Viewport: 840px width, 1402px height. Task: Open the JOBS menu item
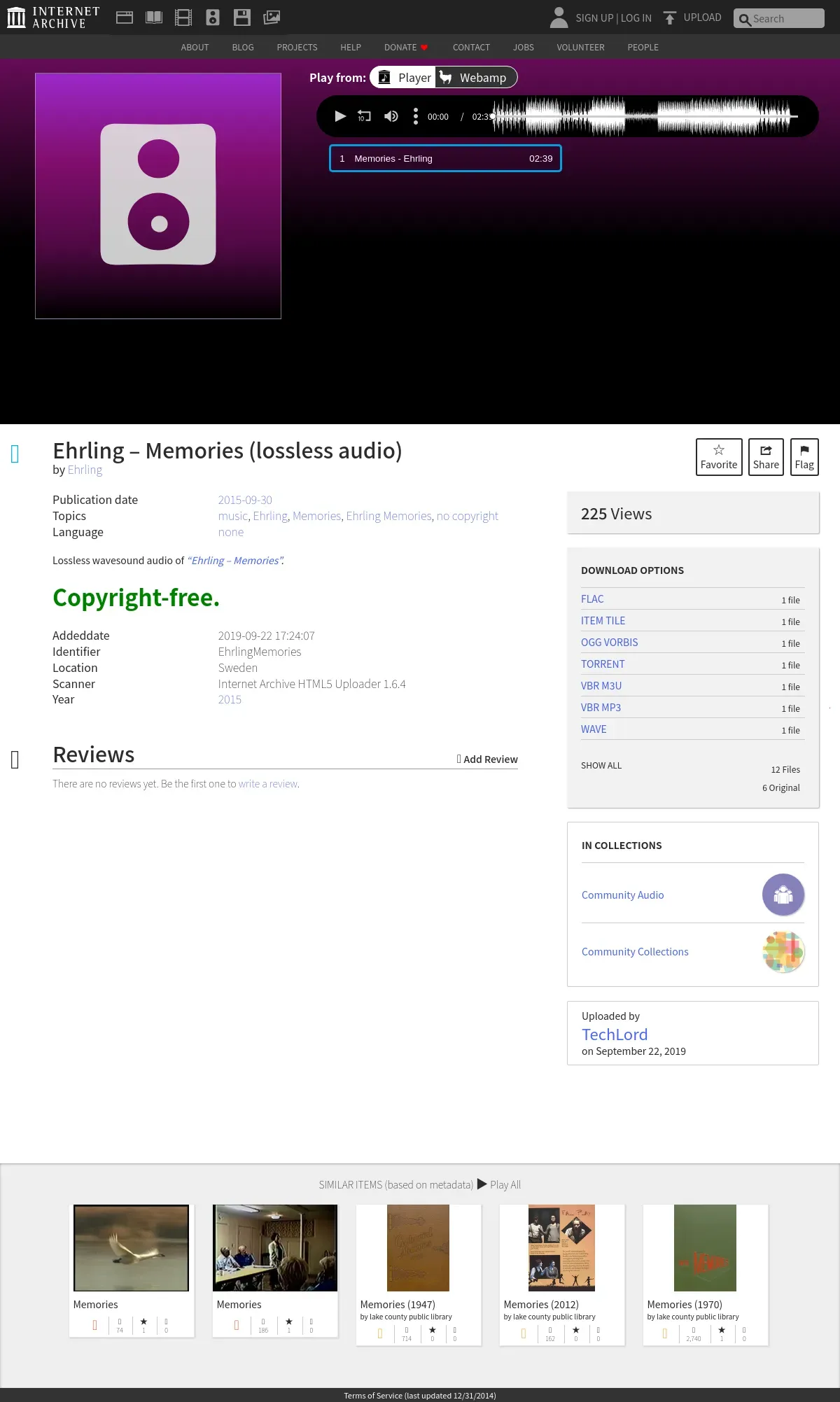(x=524, y=48)
